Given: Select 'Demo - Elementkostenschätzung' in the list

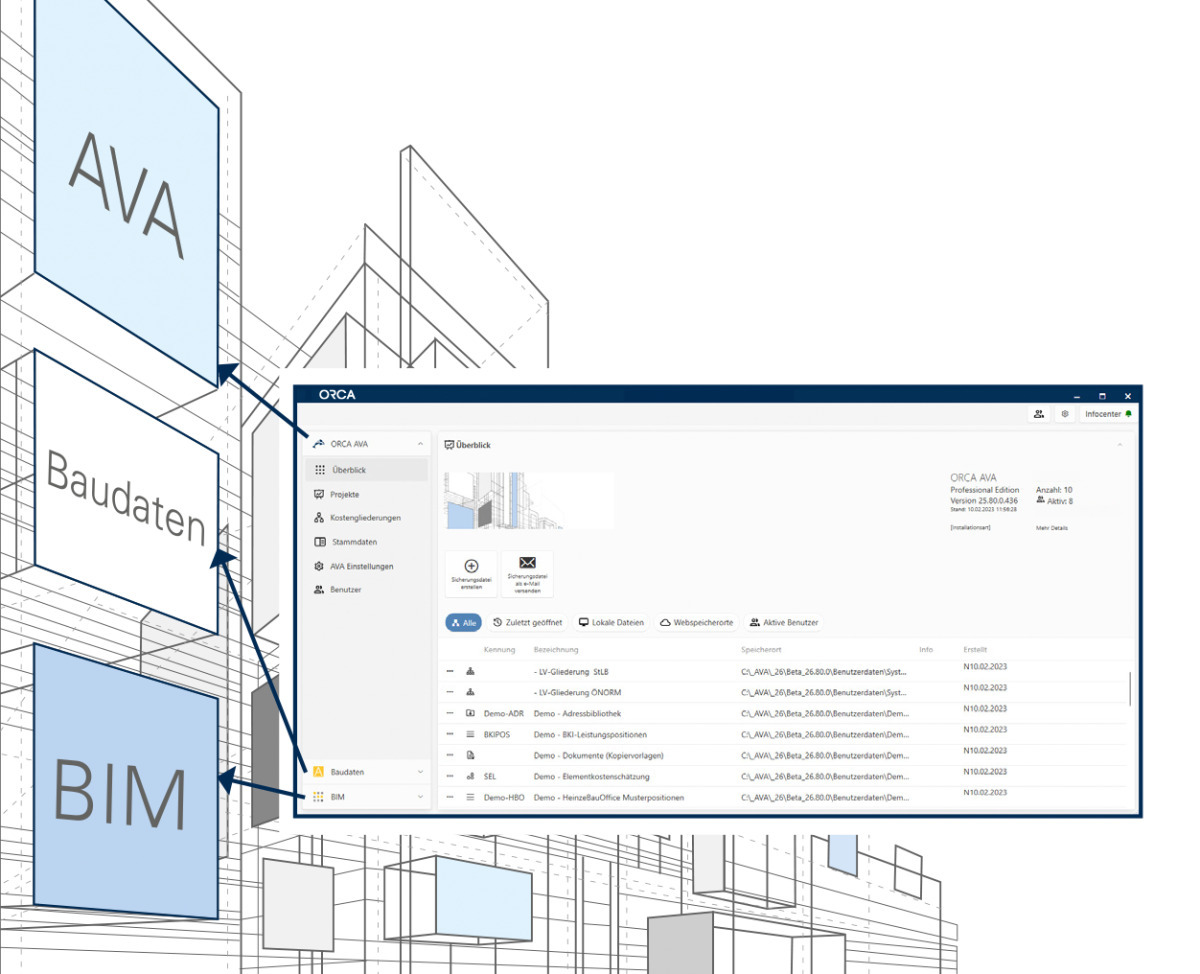Looking at the screenshot, I should [592, 776].
